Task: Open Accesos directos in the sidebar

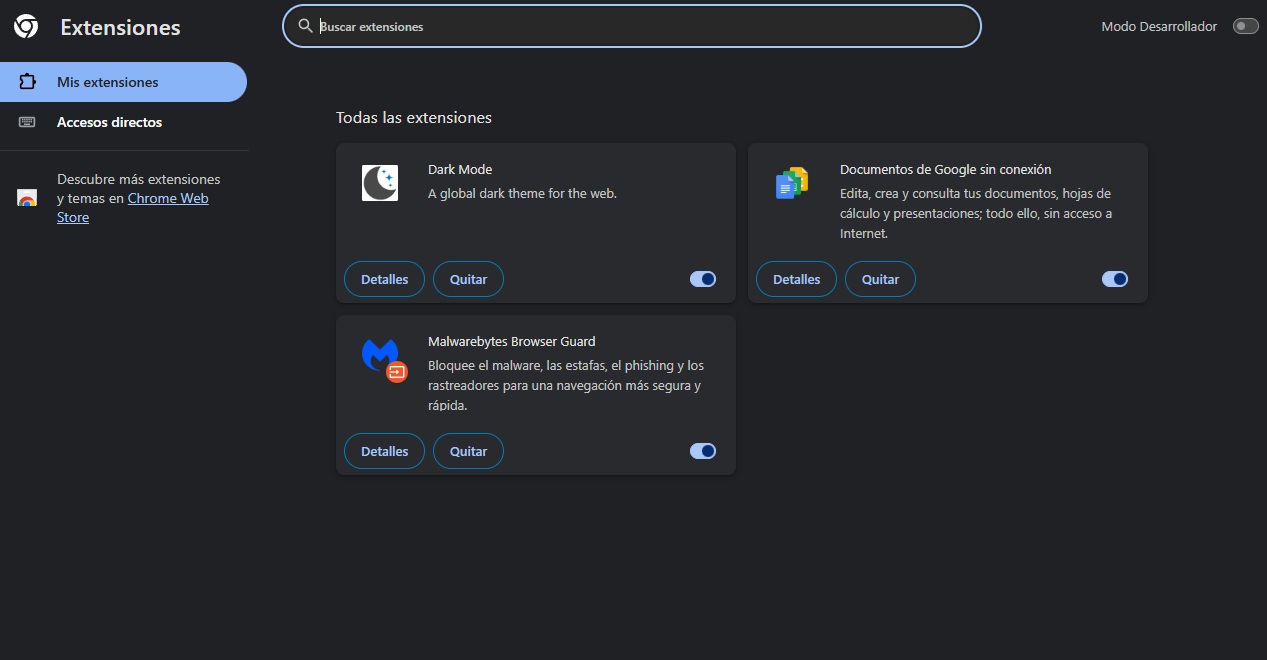Action: pyautogui.click(x=109, y=122)
